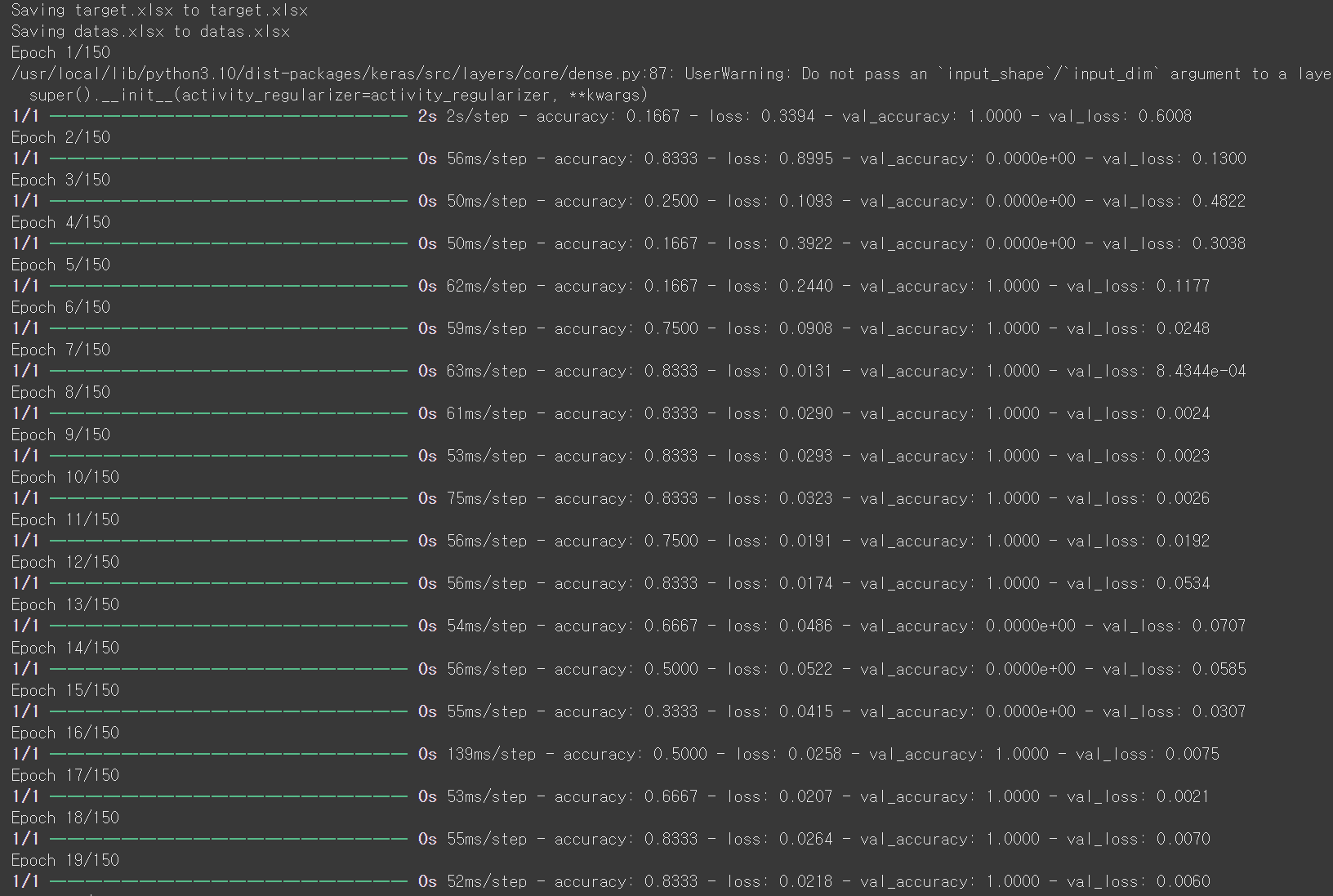Image resolution: width=1333 pixels, height=896 pixels.
Task: Click the 61ms/step timing text
Action: tap(487, 413)
